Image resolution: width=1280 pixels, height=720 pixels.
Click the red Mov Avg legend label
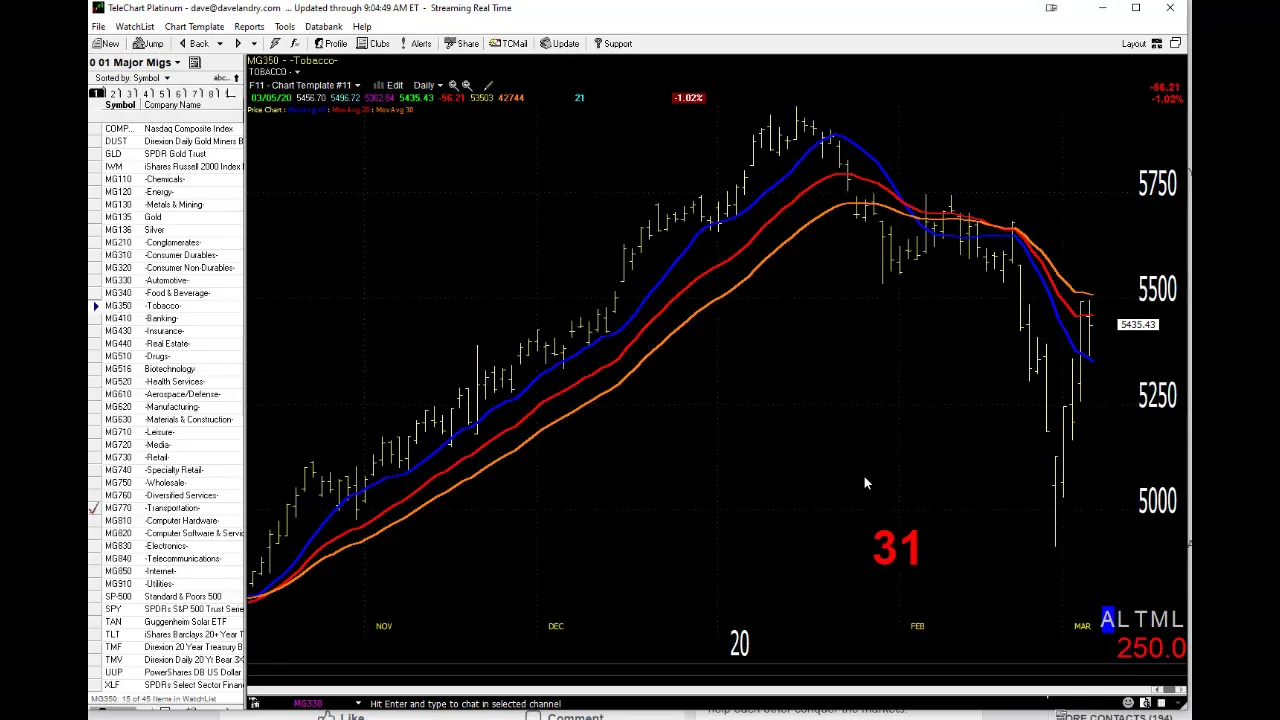[x=350, y=109]
